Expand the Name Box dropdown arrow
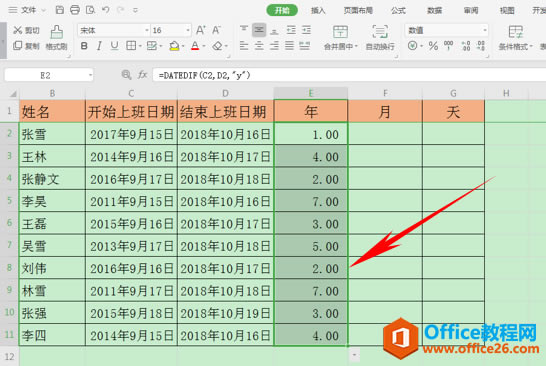This screenshot has width=546, height=366. (x=90, y=75)
